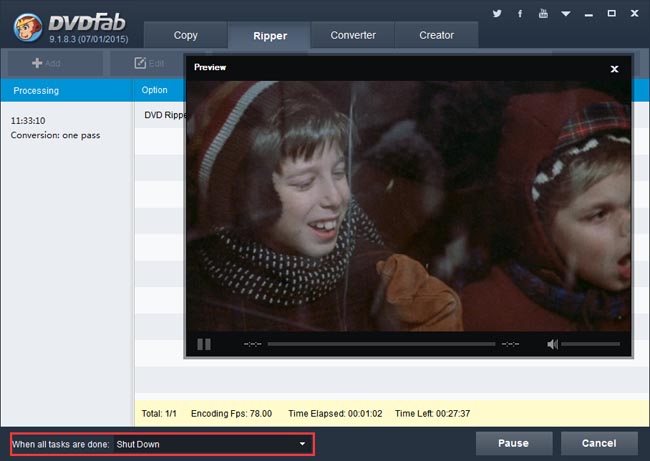Click 'Conversion: one pass' log text
Image resolution: width=650 pixels, height=461 pixels.
tap(55, 135)
